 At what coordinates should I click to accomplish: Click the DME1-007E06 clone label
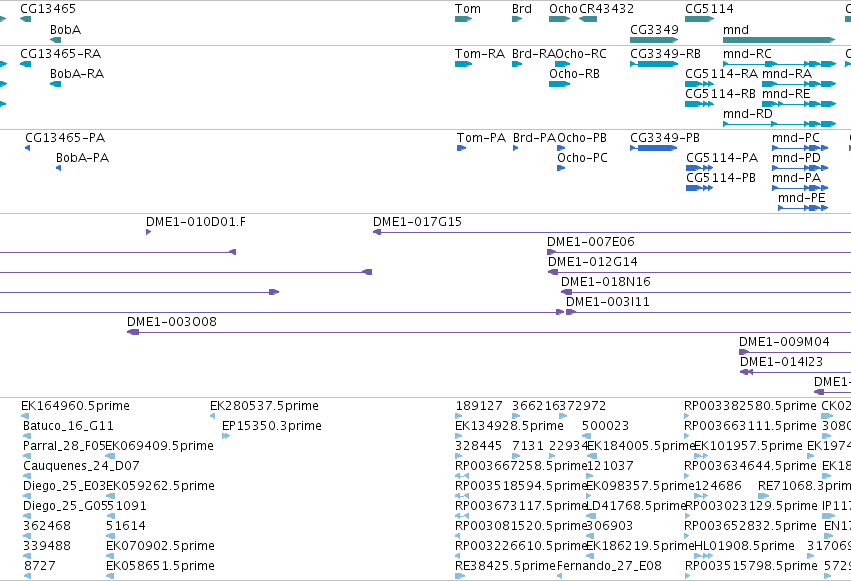click(590, 242)
